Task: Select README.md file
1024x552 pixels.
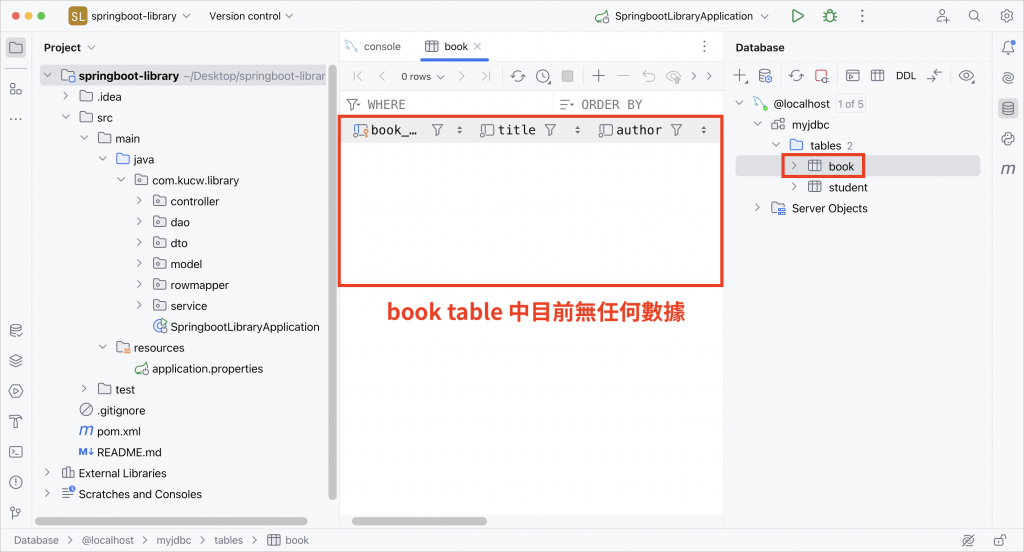Action: tap(120, 452)
